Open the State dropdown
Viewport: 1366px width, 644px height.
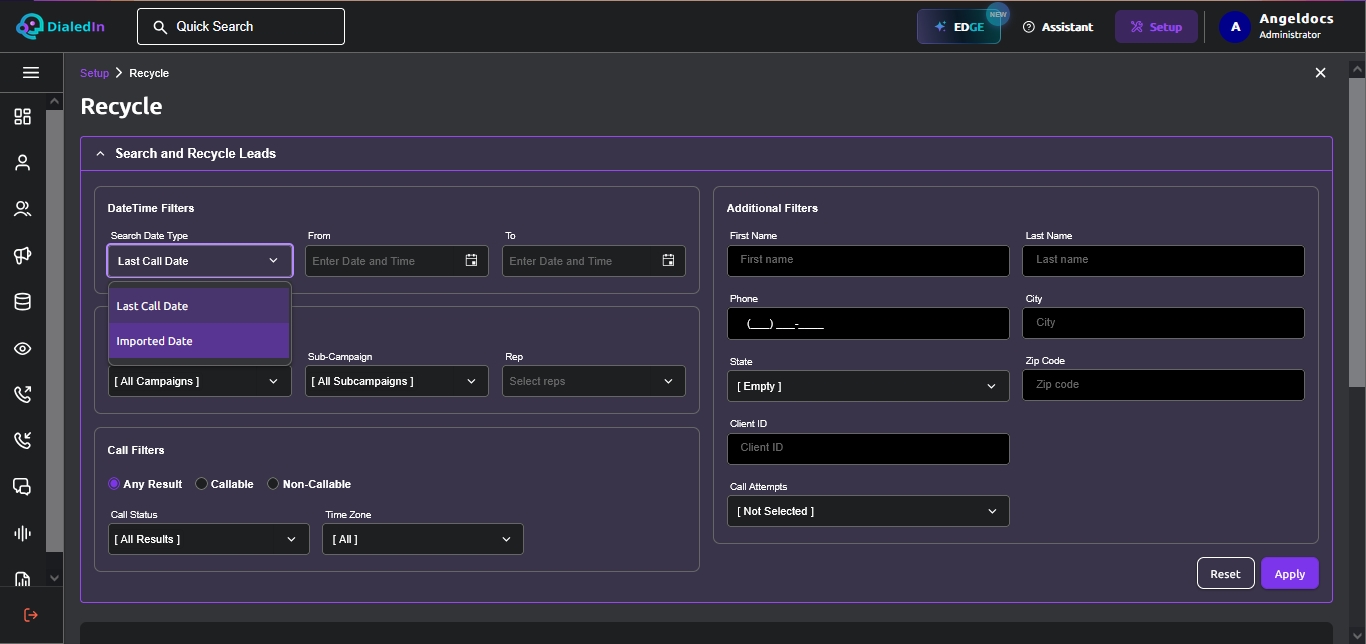(x=868, y=386)
